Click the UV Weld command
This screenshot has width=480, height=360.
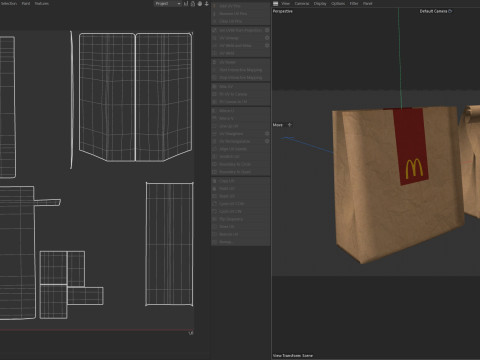click(241, 53)
